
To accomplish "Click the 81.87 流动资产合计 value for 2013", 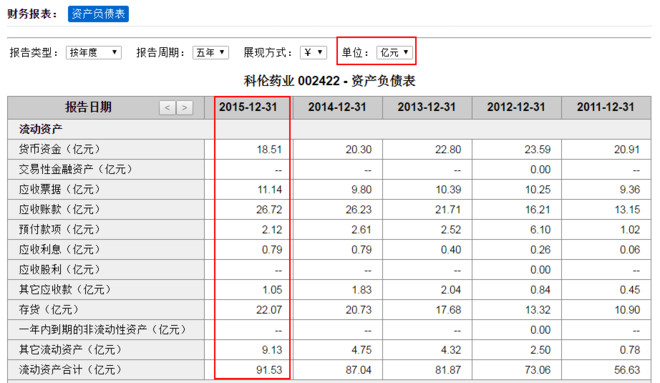I will [x=448, y=370].
